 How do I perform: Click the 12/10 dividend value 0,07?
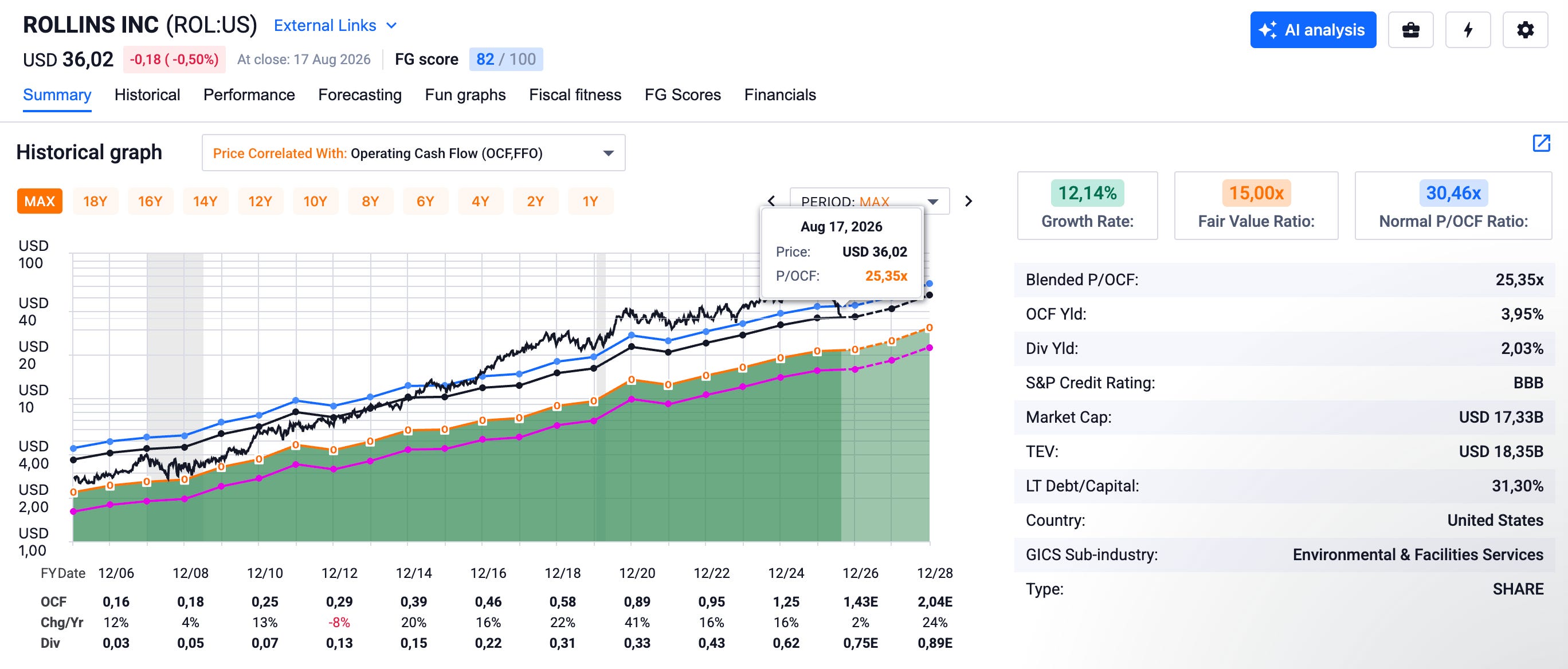coord(265,643)
